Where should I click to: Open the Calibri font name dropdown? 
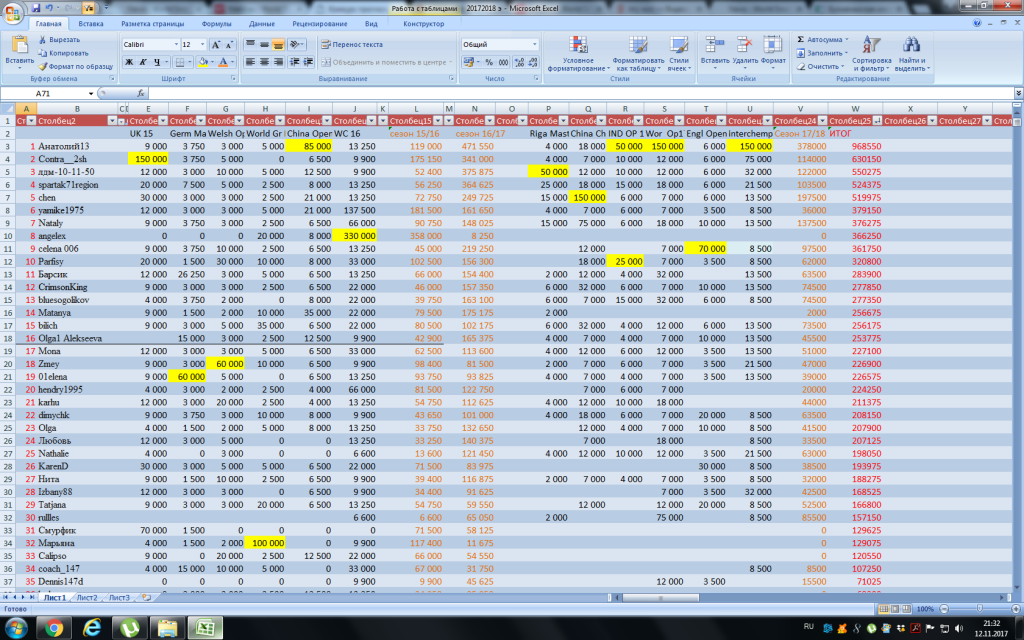coord(174,45)
